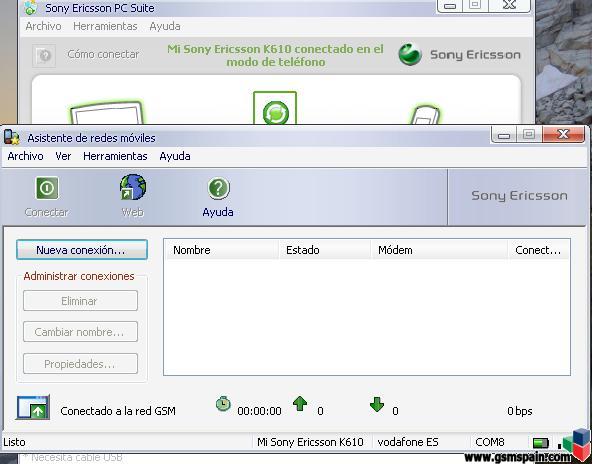Click the phone icon in PC Suite window
The image size is (592, 464).
point(425,115)
